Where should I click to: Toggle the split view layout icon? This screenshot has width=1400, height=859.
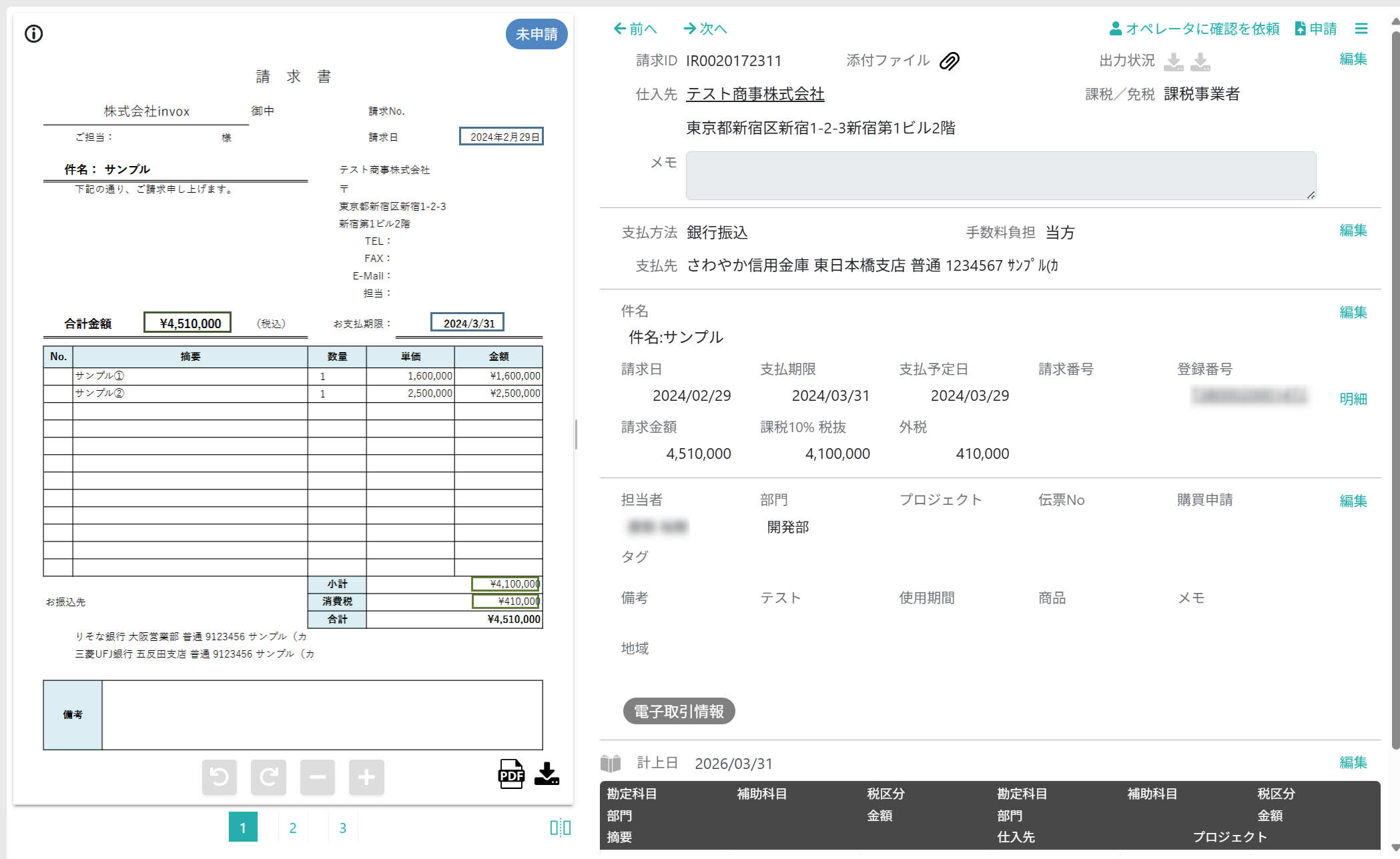(560, 828)
